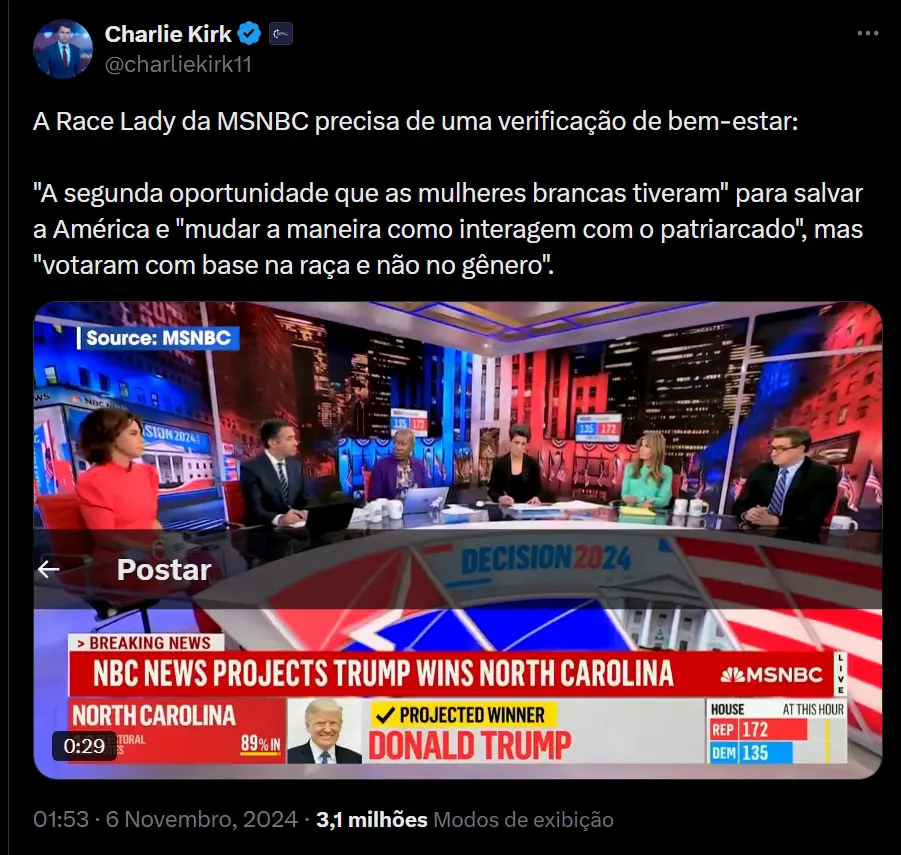This screenshot has width=901, height=855.
Task: Click the 3,1 milhões view count
Action: pos(372,819)
